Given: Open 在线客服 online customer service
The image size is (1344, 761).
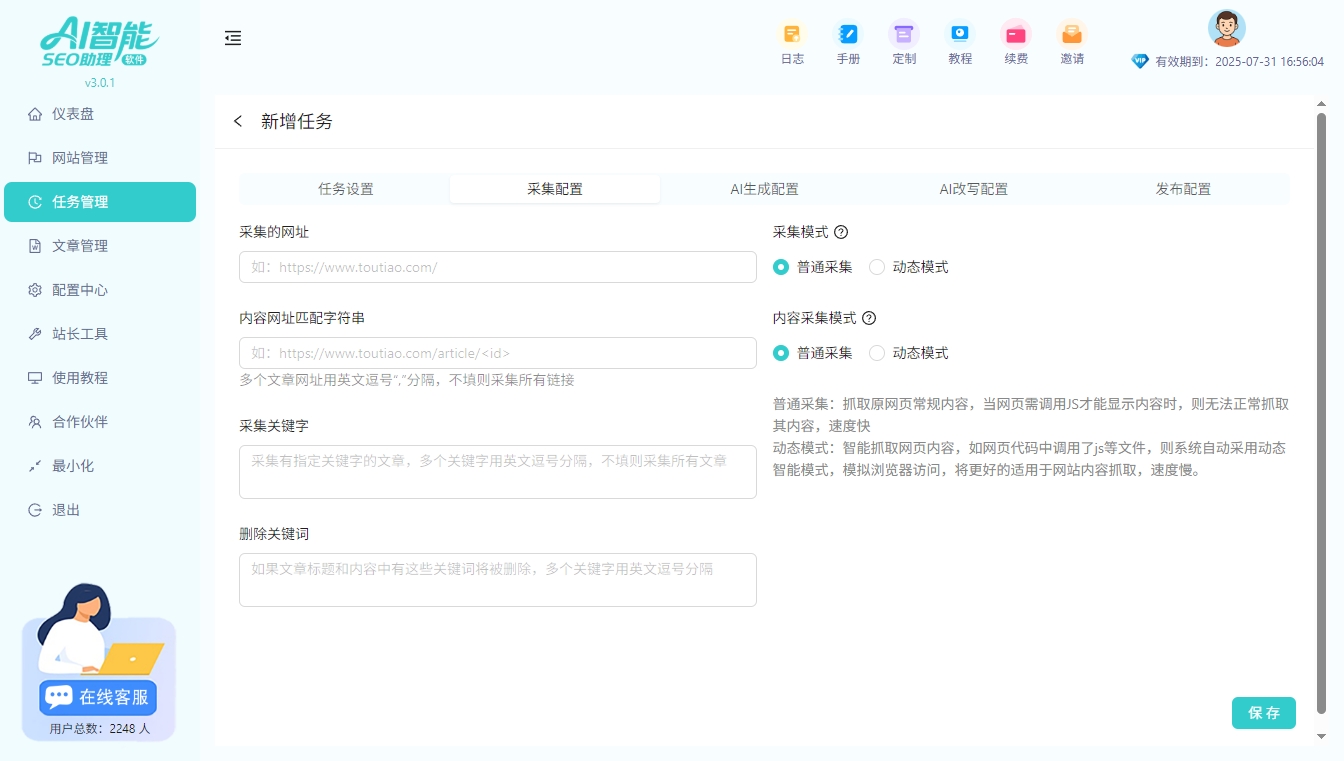Looking at the screenshot, I should pos(97,697).
